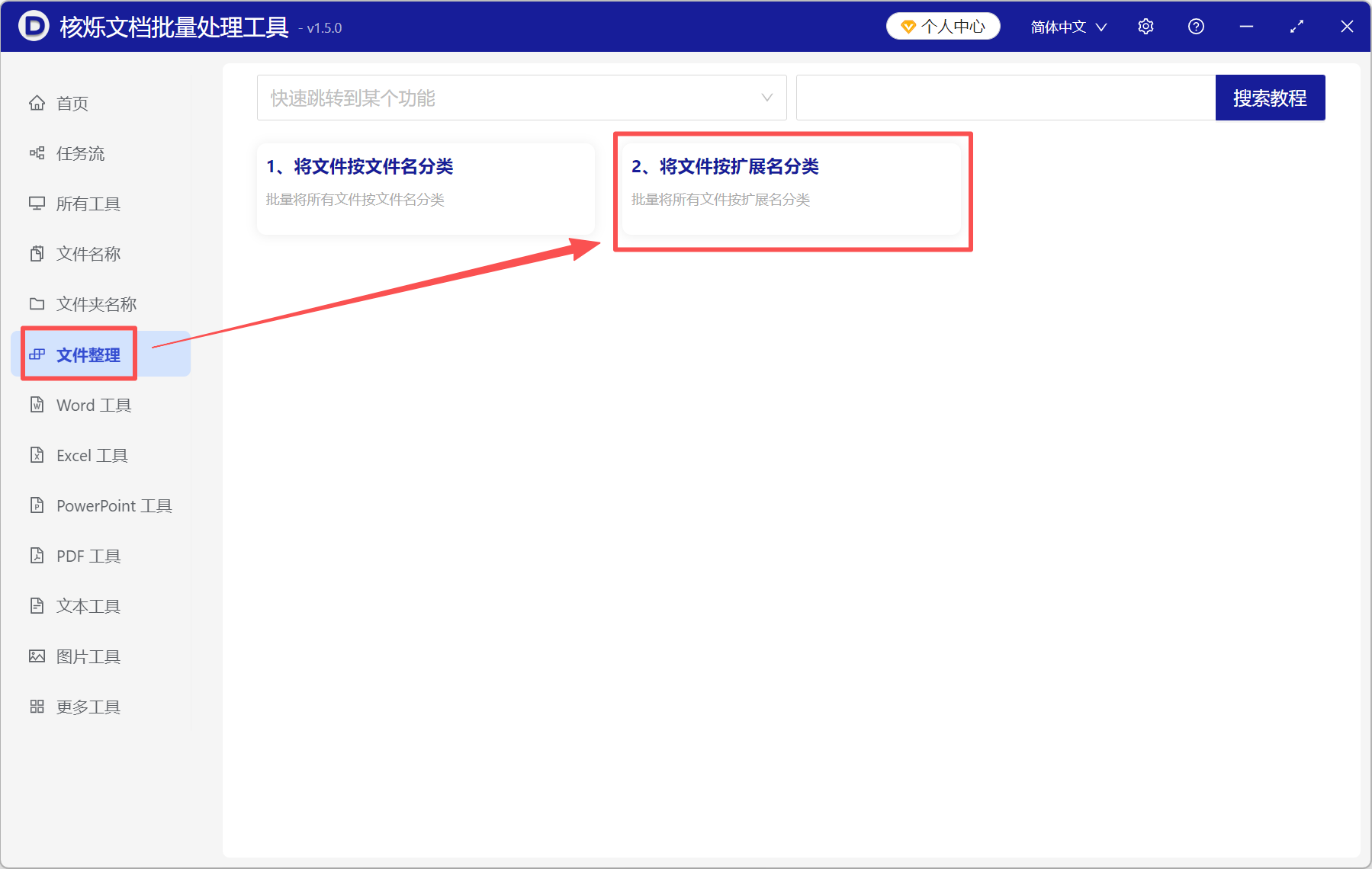Select the 文件名称 tool category
Screen dimensions: 1372x869
click(88, 253)
